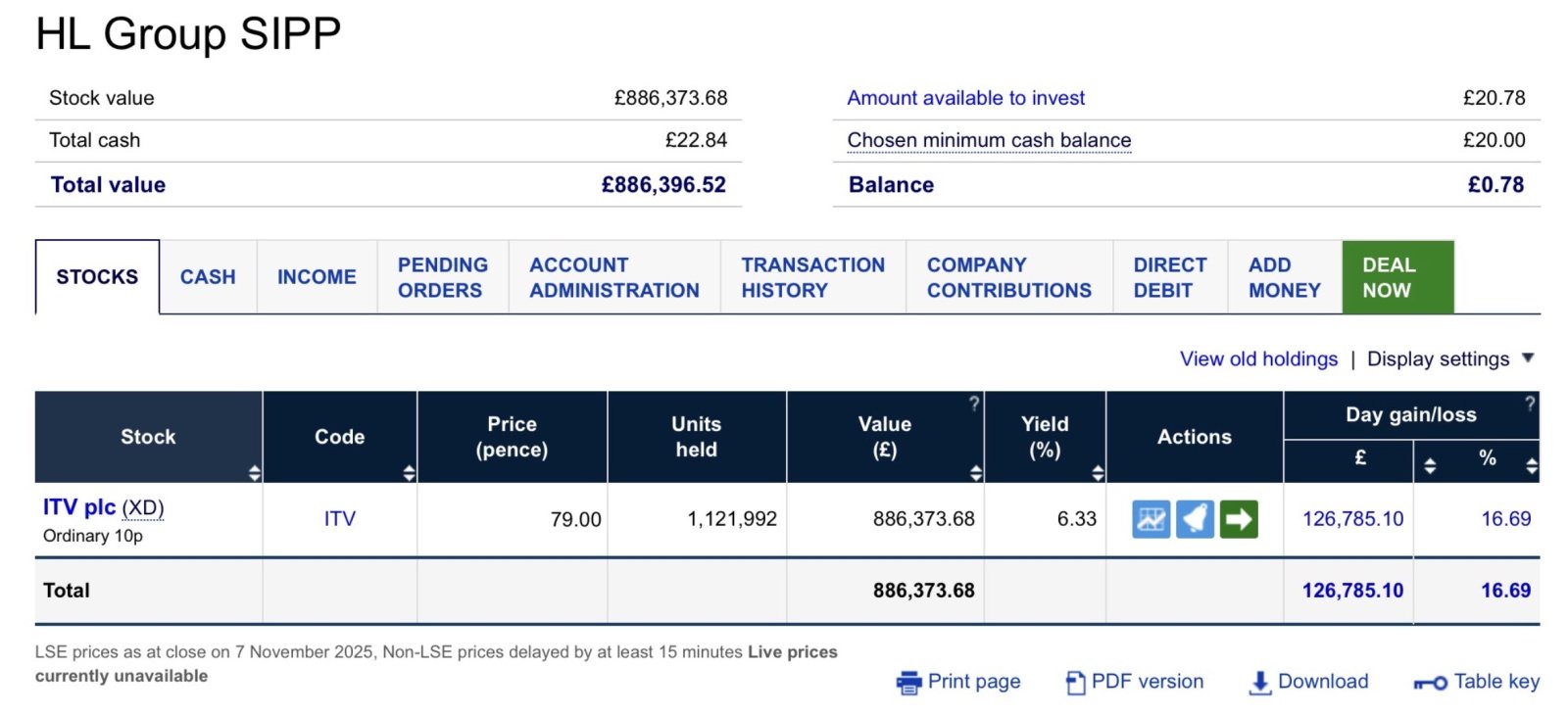The width and height of the screenshot is (1568, 715).
Task: Sort table by Yield (%) arrows
Action: (1098, 473)
